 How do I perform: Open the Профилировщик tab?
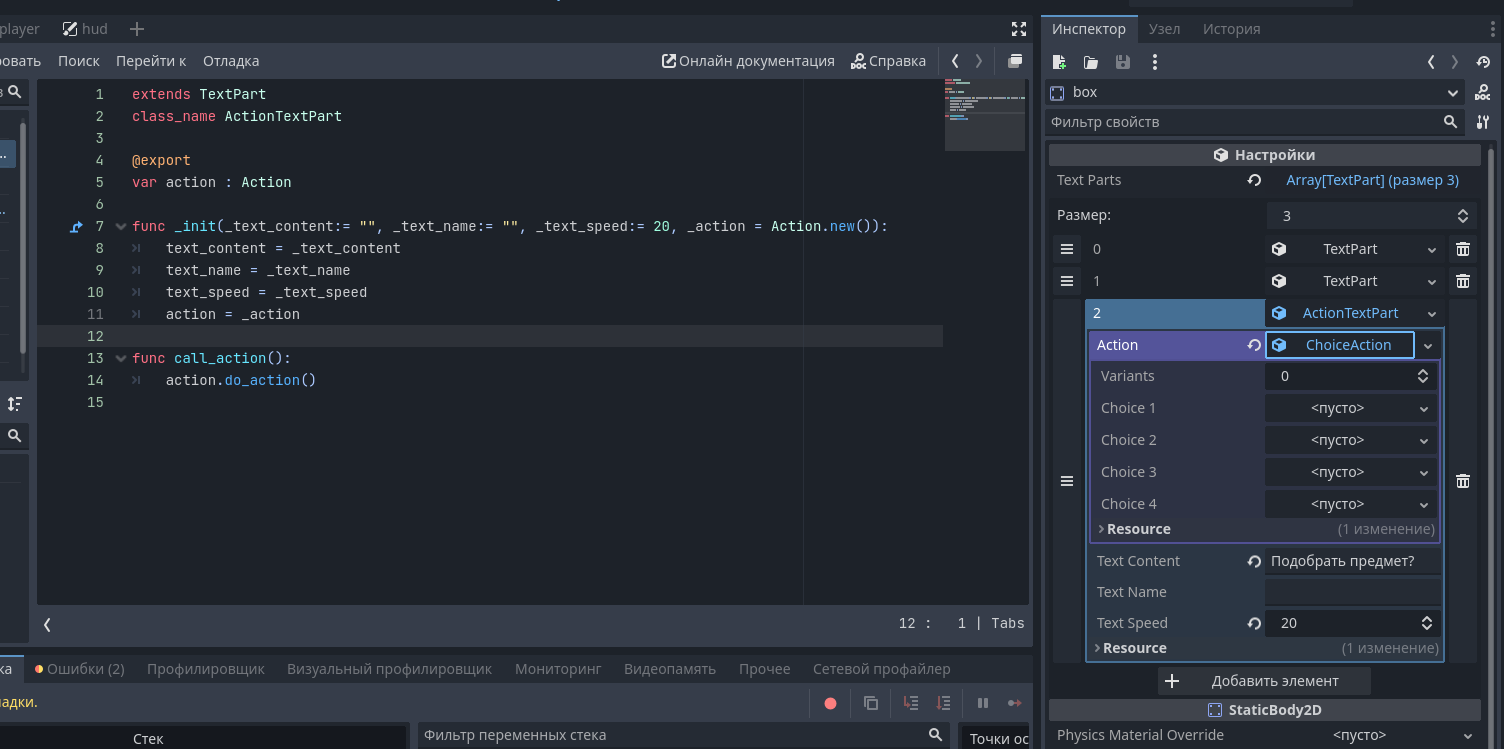click(x=205, y=669)
